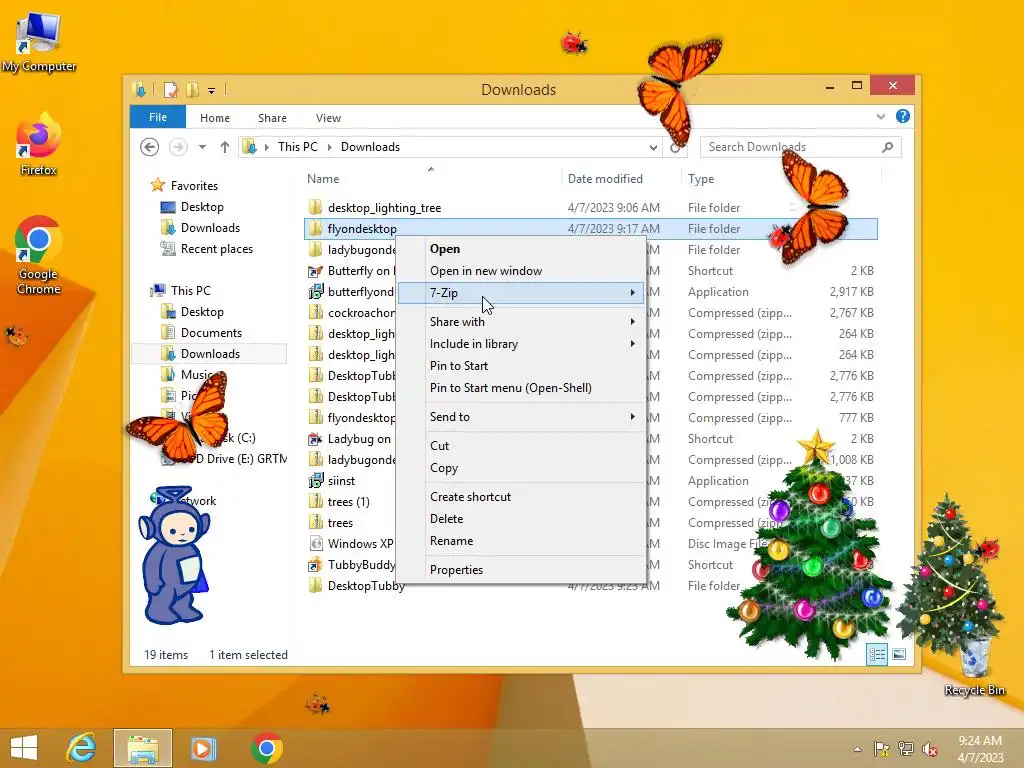
Task: Select Create shortcut
Action: [521, 496]
